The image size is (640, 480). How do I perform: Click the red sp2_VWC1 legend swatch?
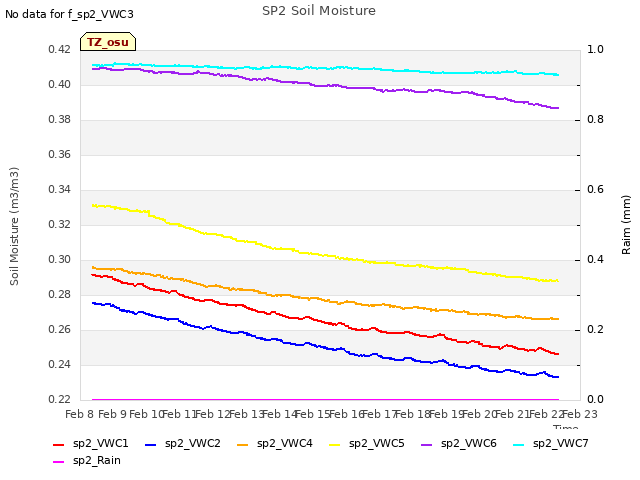[59, 444]
